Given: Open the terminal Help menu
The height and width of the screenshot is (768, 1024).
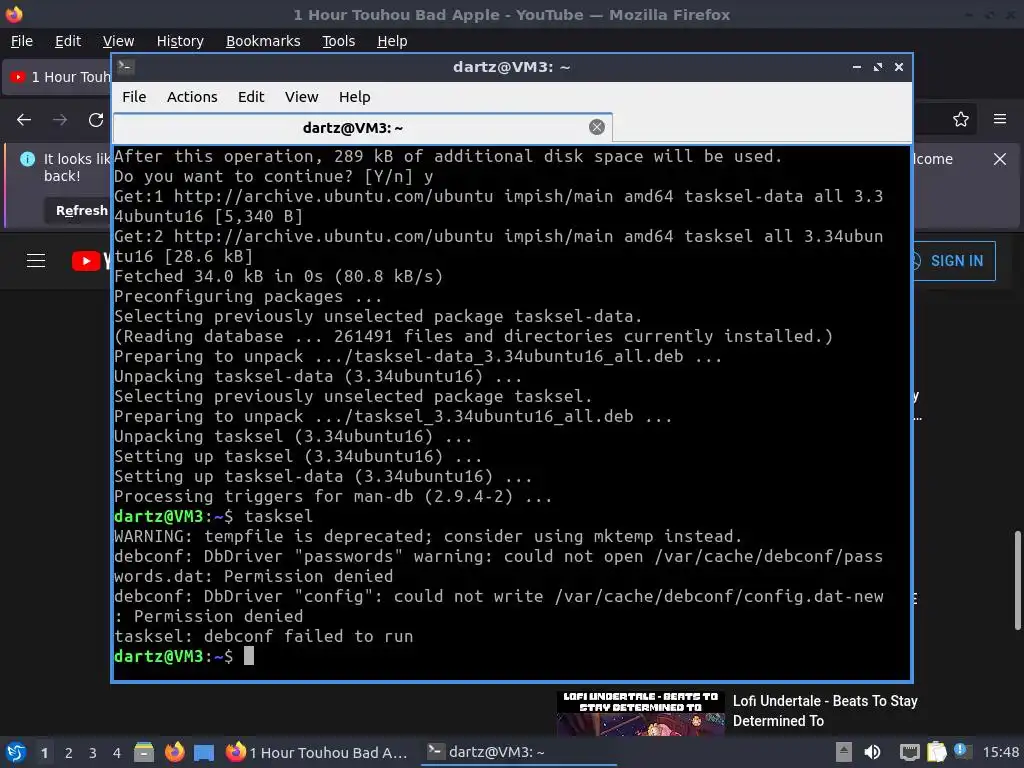Looking at the screenshot, I should point(355,97).
